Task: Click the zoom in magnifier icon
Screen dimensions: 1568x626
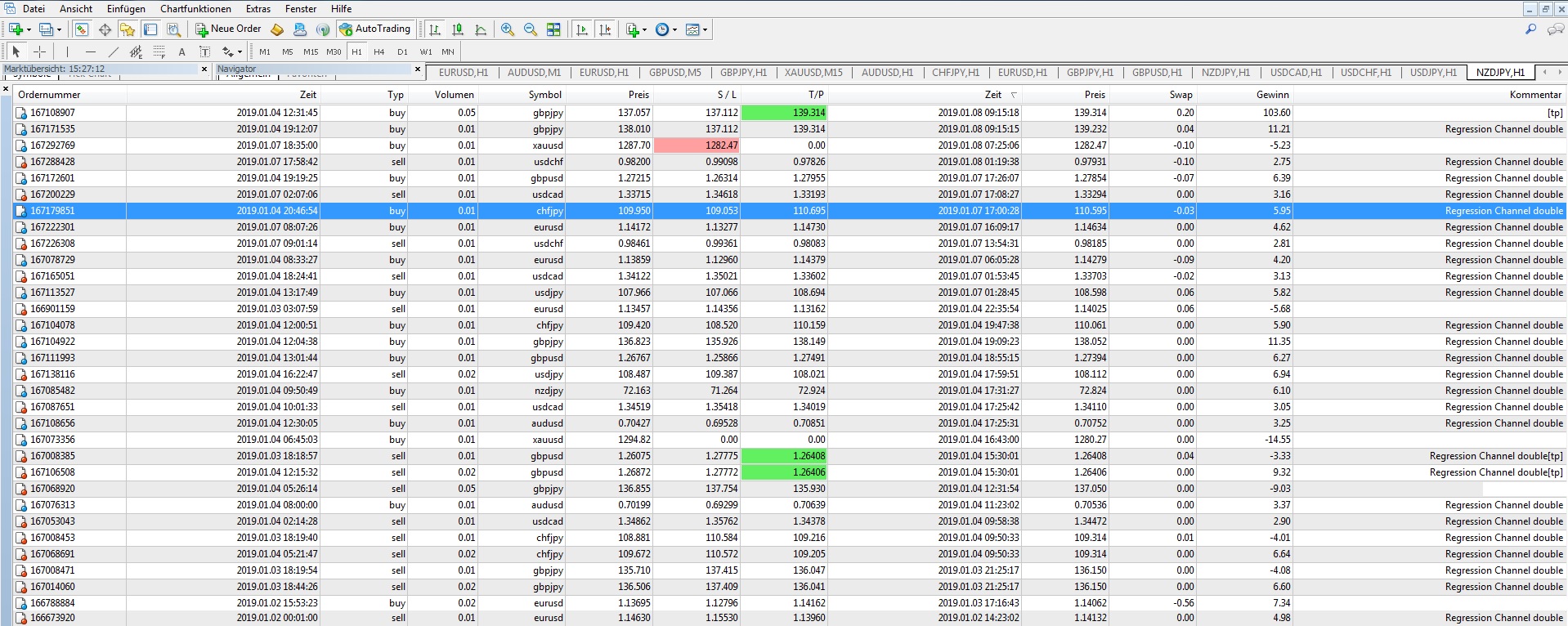Action: click(x=508, y=29)
